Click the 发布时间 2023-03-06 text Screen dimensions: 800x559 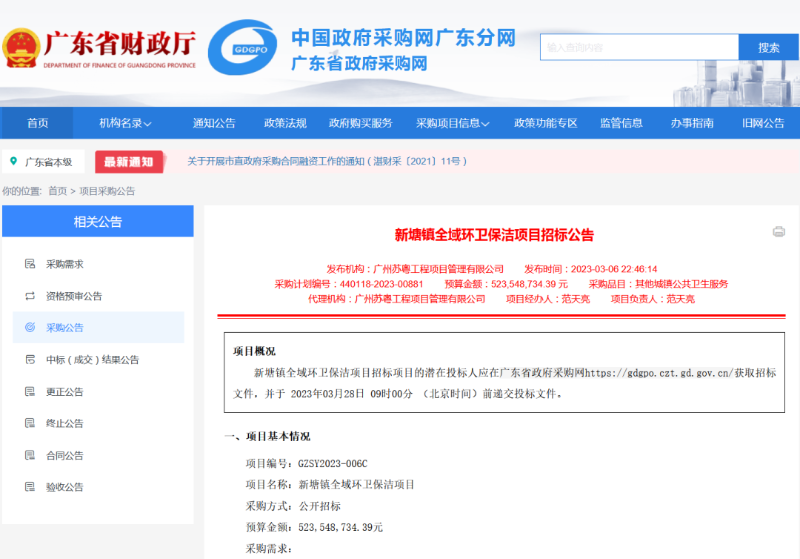coord(590,269)
